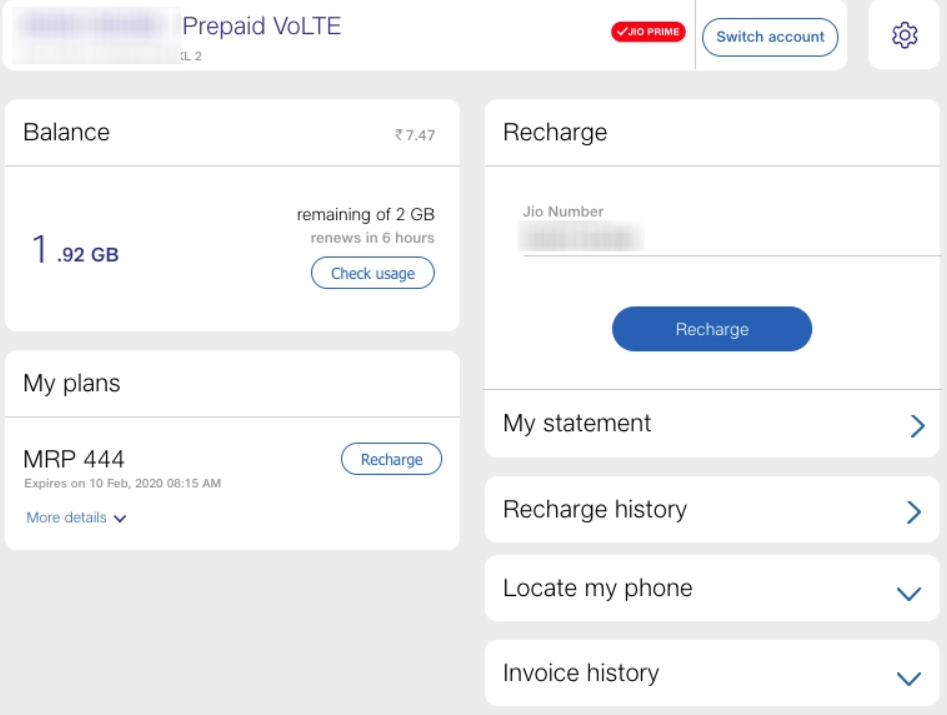Image resolution: width=947 pixels, height=715 pixels.
Task: Click the Prepaid VoLTE account title
Action: 261,26
